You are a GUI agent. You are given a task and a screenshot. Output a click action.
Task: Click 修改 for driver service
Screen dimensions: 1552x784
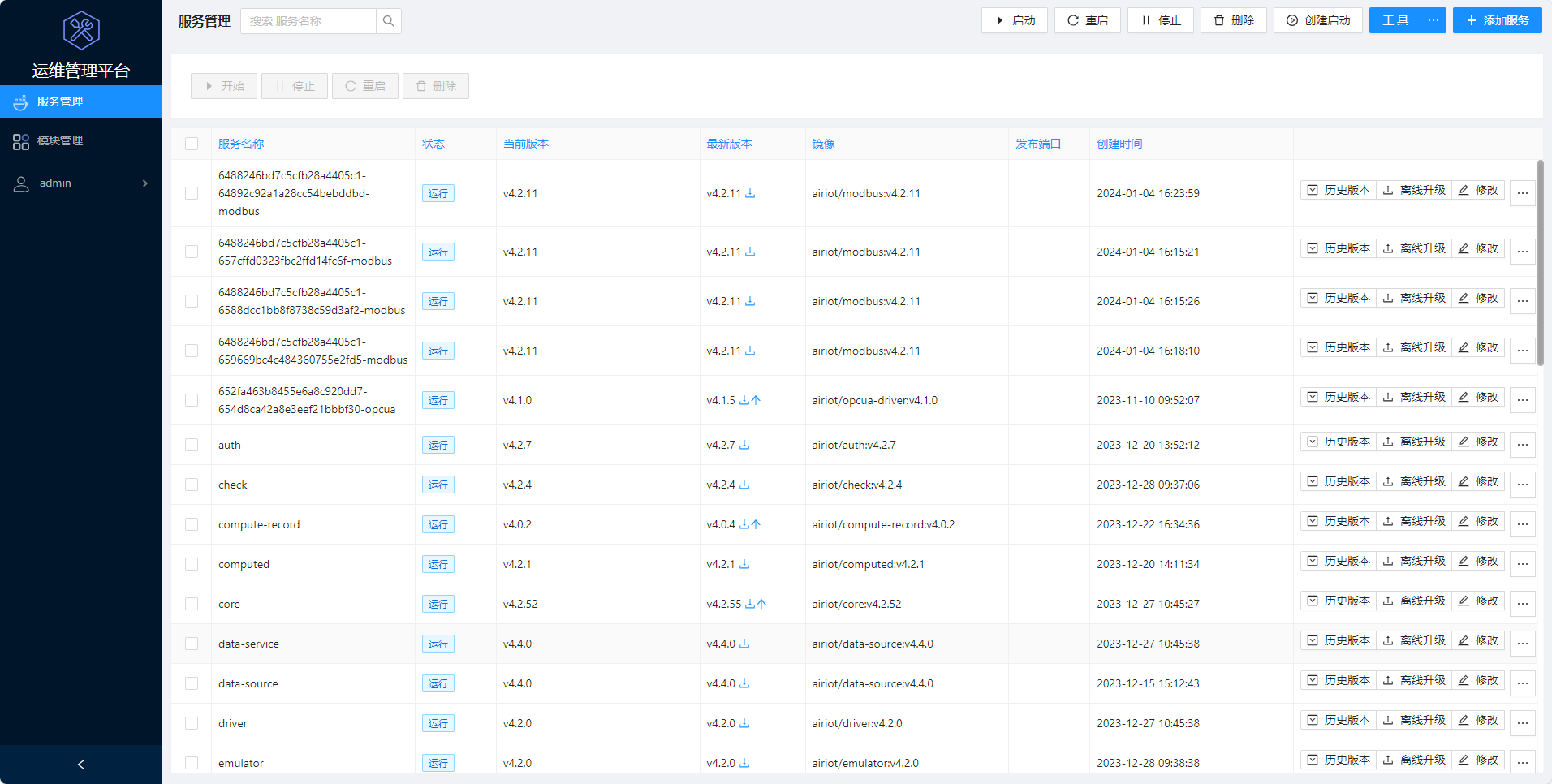tap(1479, 720)
